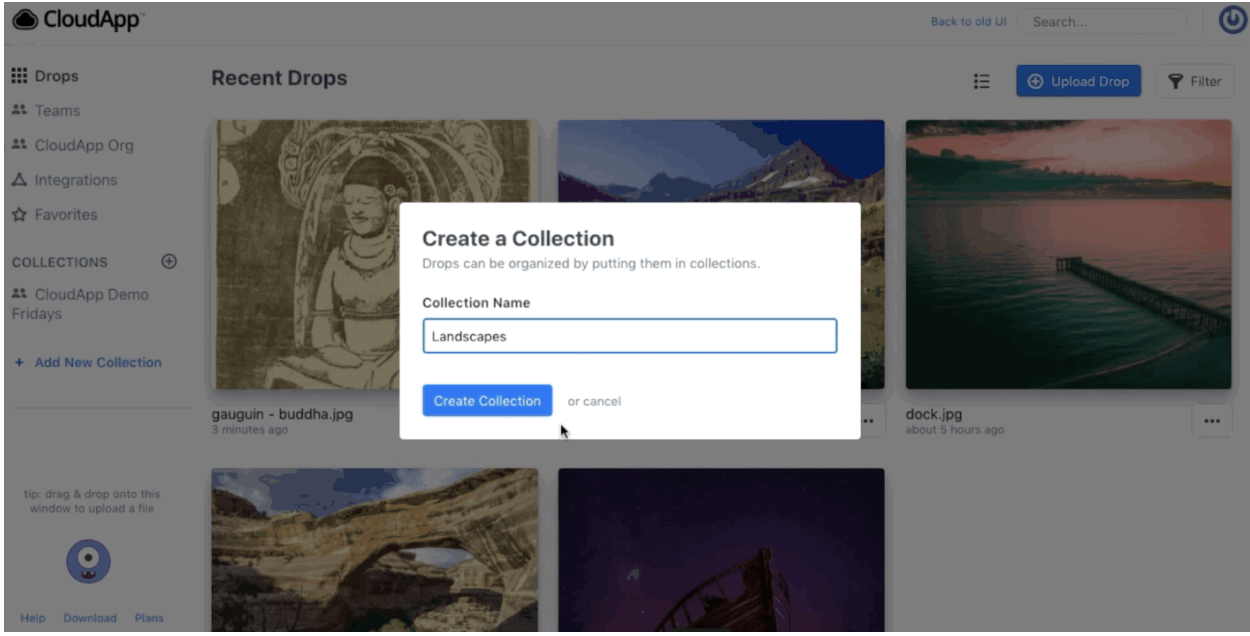Click inside the Collection Name field
The height and width of the screenshot is (636, 1250).
coord(627,338)
